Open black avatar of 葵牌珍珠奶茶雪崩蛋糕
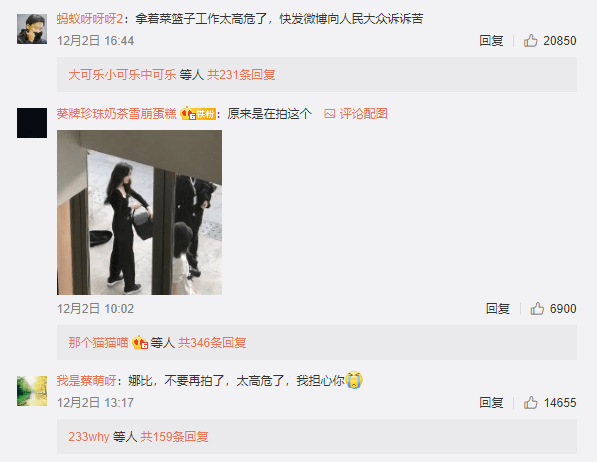This screenshot has height=462, width=597. coord(32,123)
